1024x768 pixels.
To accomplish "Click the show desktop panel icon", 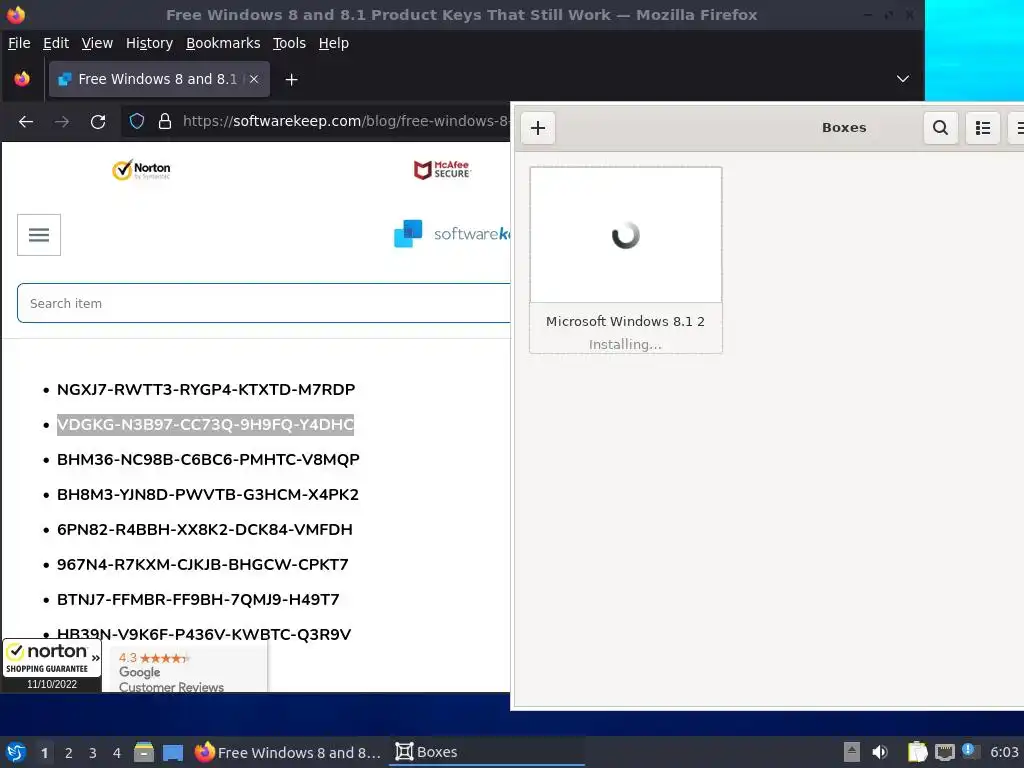I will [173, 752].
